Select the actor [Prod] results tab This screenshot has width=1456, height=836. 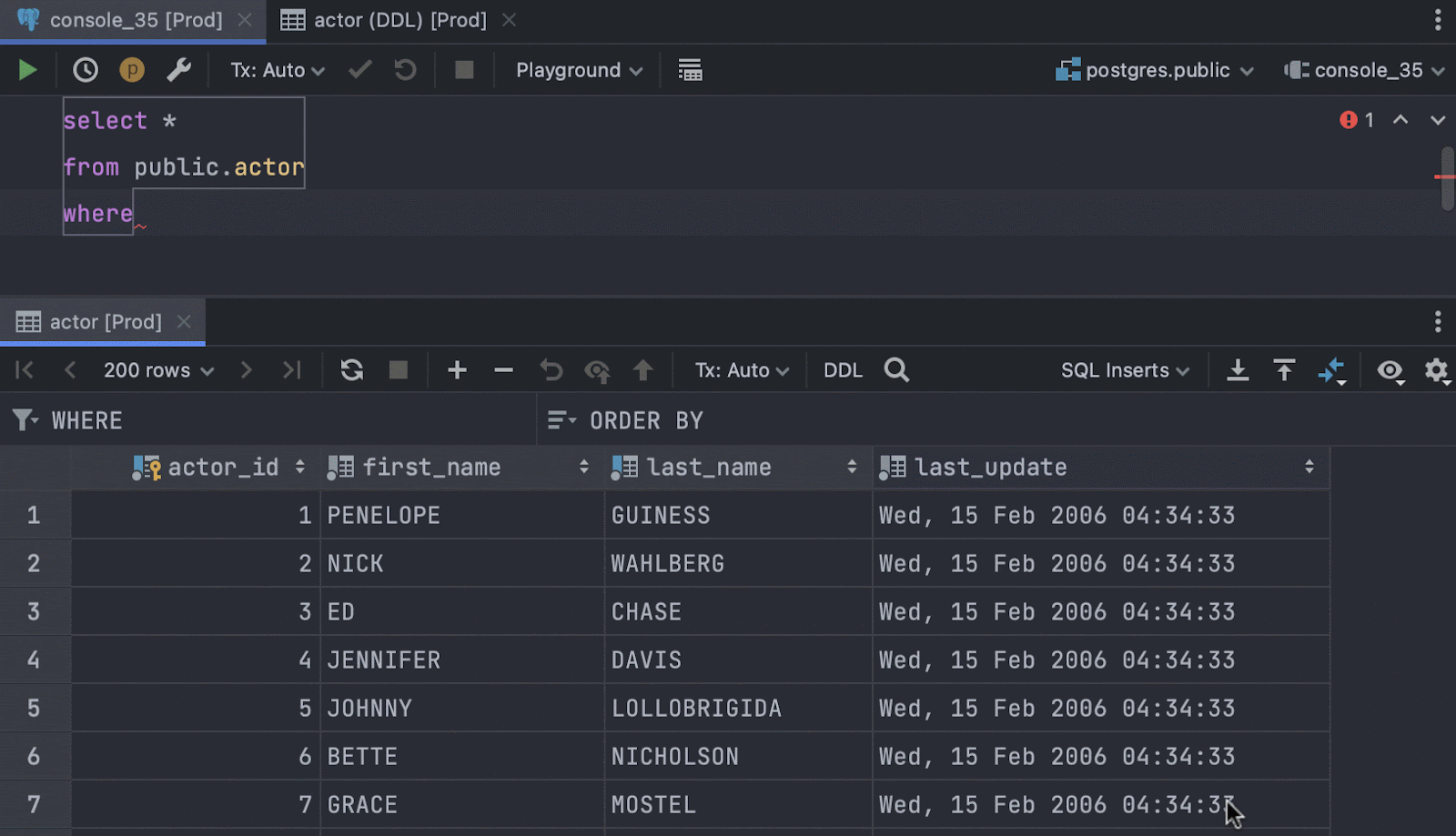point(104,322)
